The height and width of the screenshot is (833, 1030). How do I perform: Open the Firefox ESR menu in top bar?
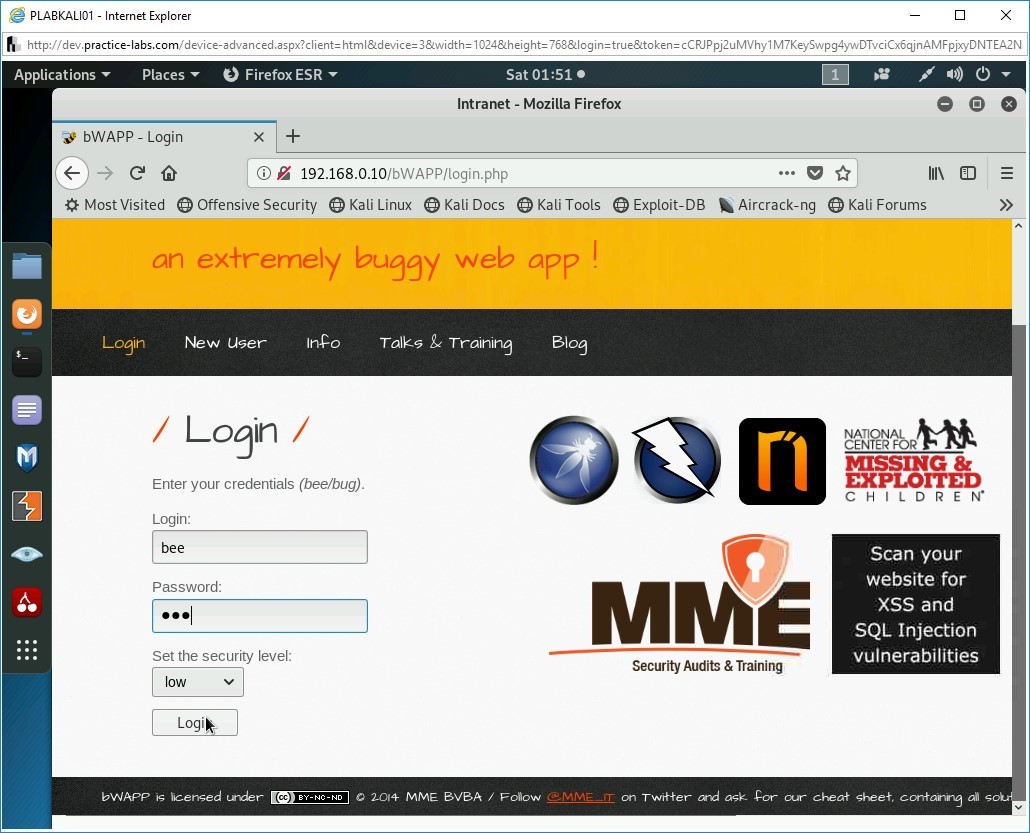280,74
